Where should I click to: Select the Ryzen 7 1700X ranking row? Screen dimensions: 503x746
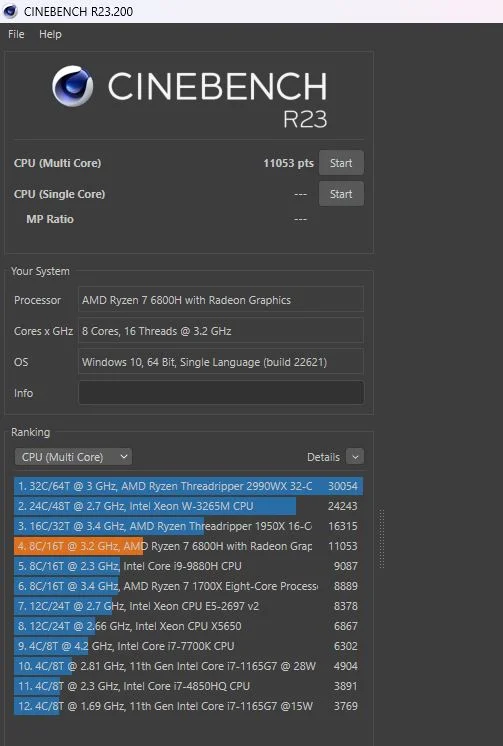click(188, 586)
